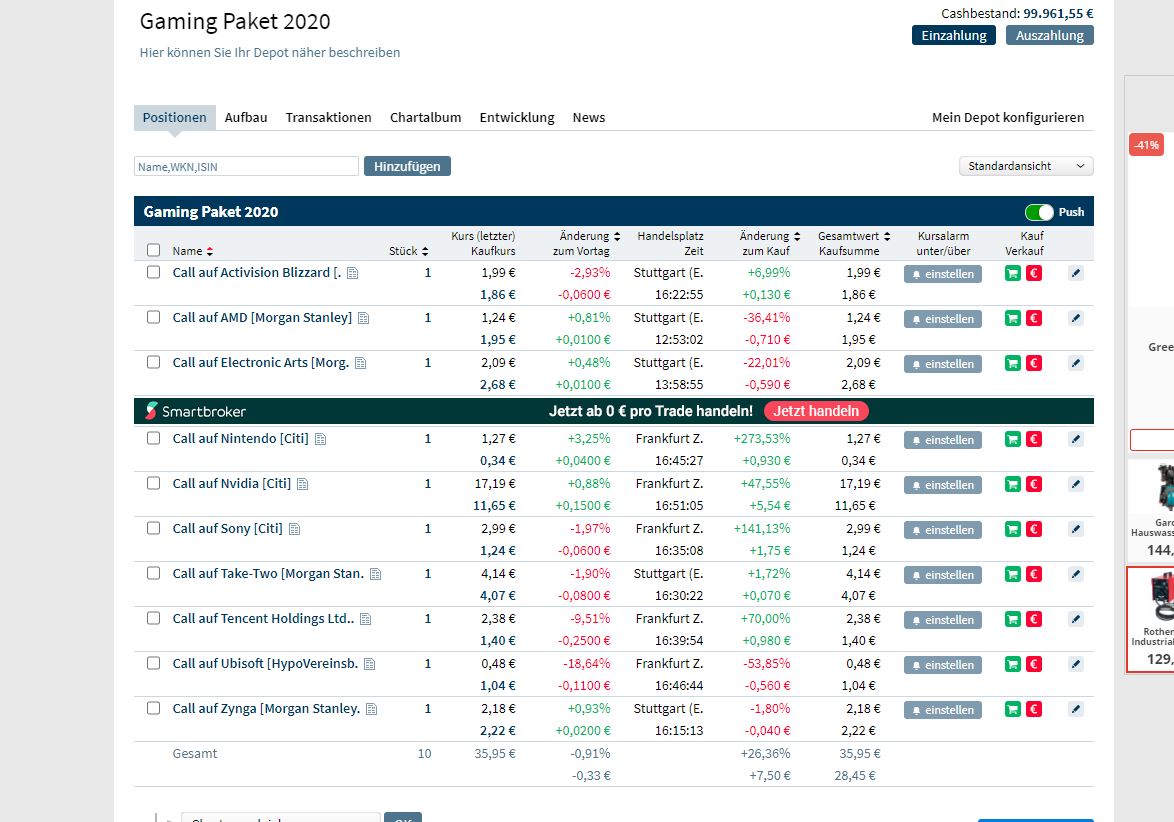Click the document icon next to Call auf AMD
The height and width of the screenshot is (822, 1174).
point(365,317)
